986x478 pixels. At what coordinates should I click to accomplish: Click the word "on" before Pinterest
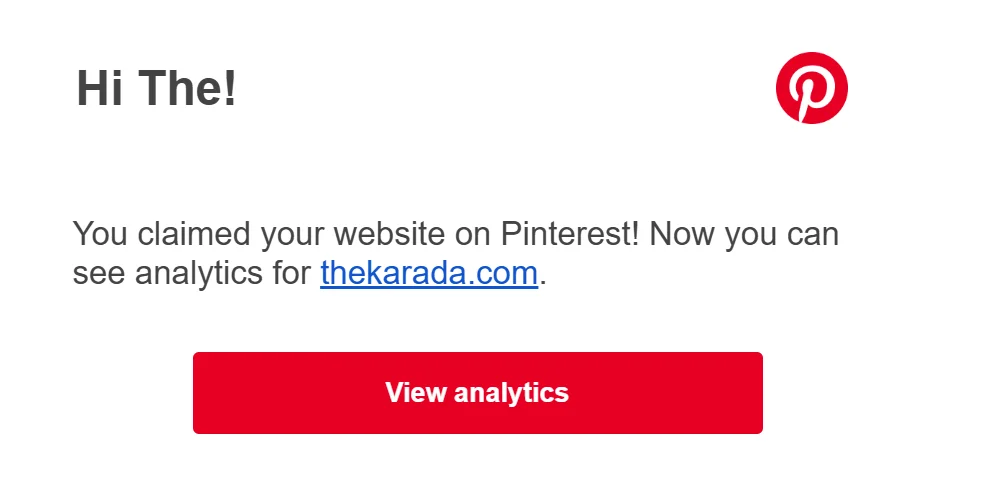point(473,235)
